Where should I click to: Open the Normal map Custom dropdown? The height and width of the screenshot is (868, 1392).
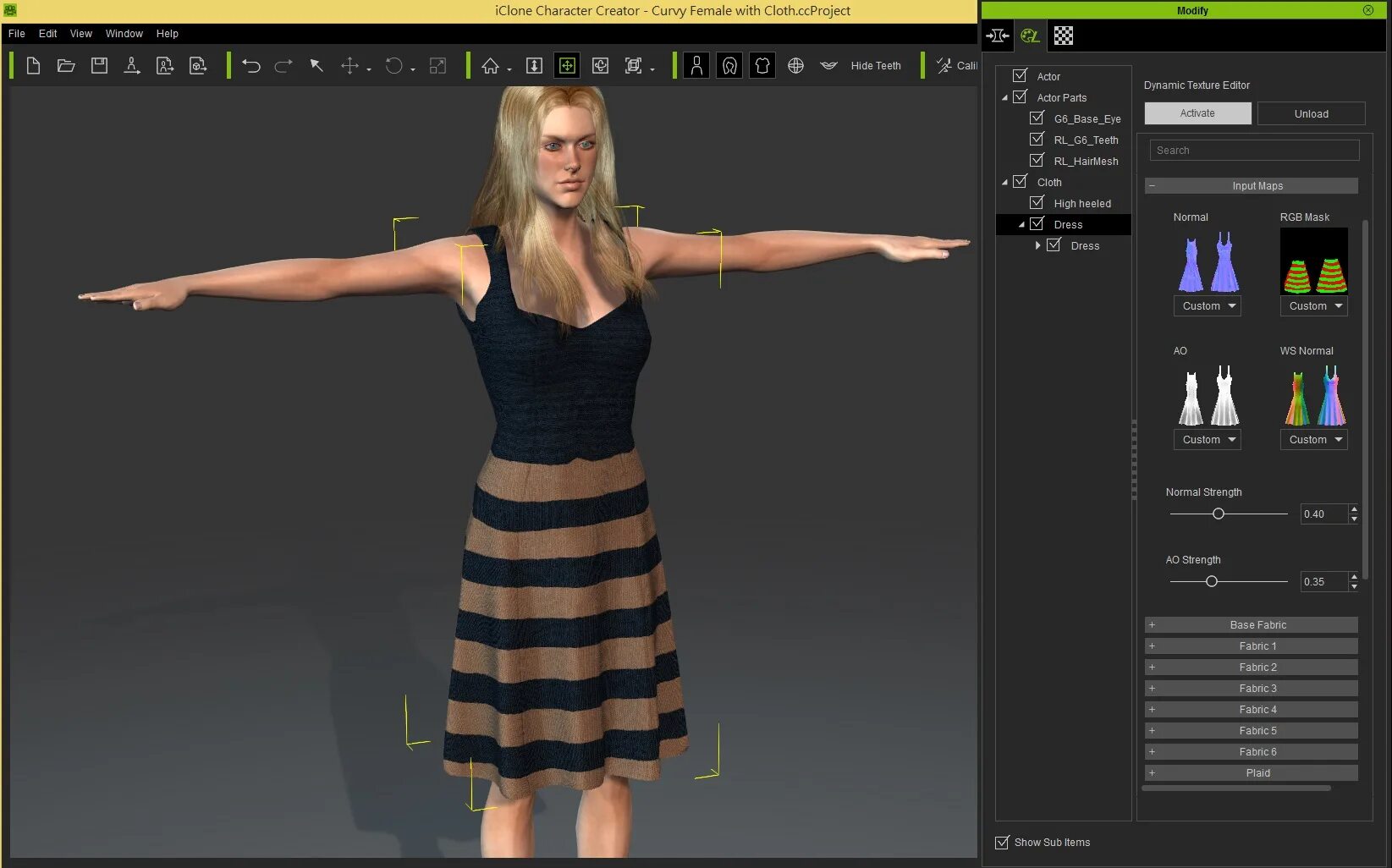point(1208,305)
